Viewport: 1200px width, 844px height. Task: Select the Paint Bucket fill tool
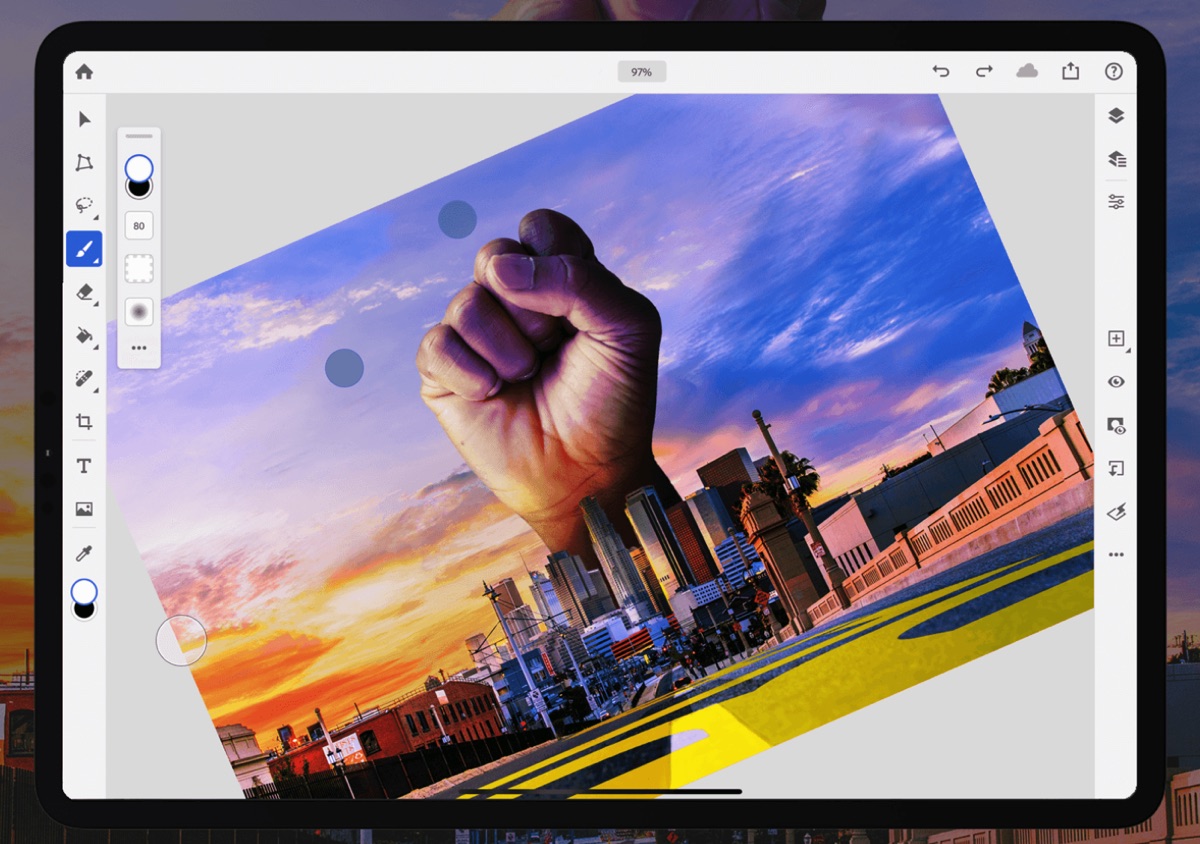coord(84,335)
